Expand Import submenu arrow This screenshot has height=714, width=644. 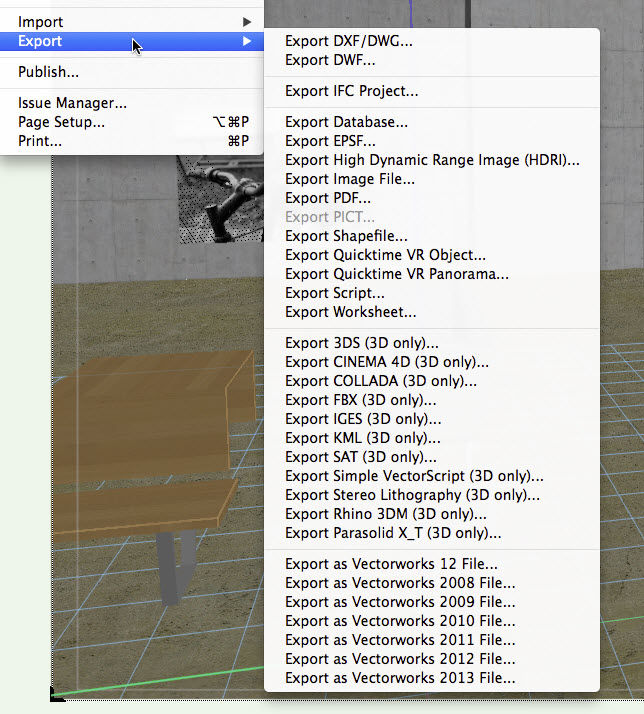tap(247, 22)
